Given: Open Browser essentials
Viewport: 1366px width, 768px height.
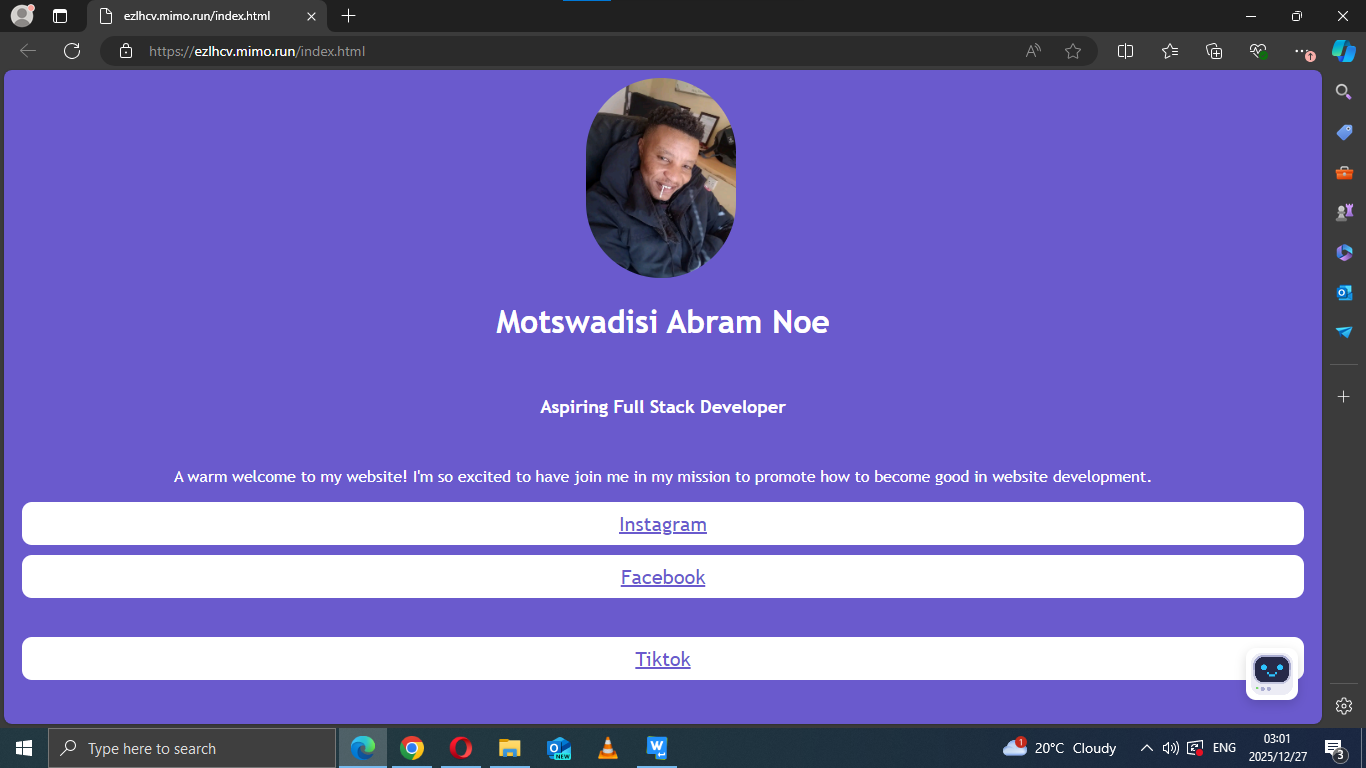Looking at the screenshot, I should pos(1256,51).
